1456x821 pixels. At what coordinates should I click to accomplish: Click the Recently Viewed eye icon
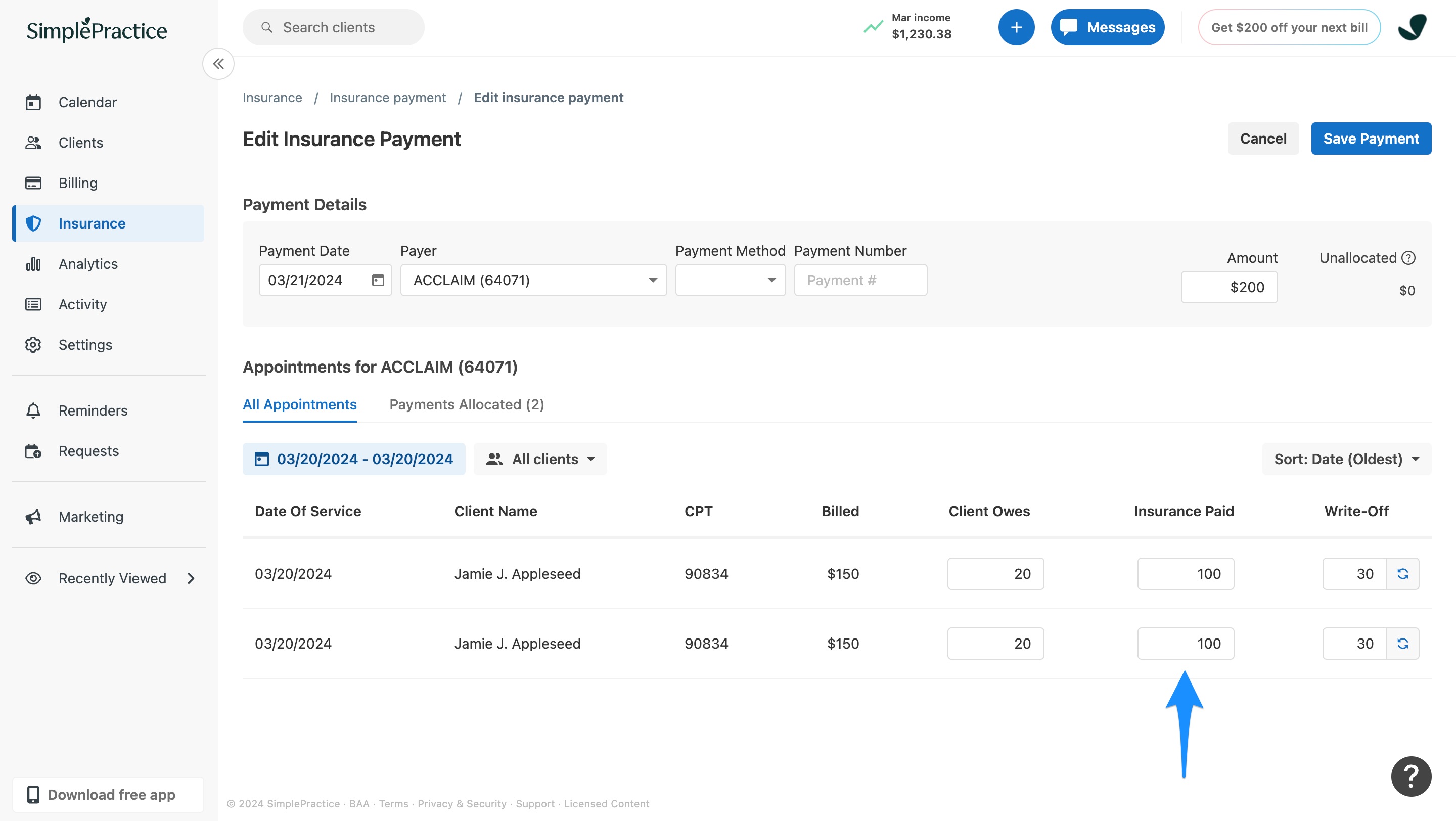click(x=33, y=578)
